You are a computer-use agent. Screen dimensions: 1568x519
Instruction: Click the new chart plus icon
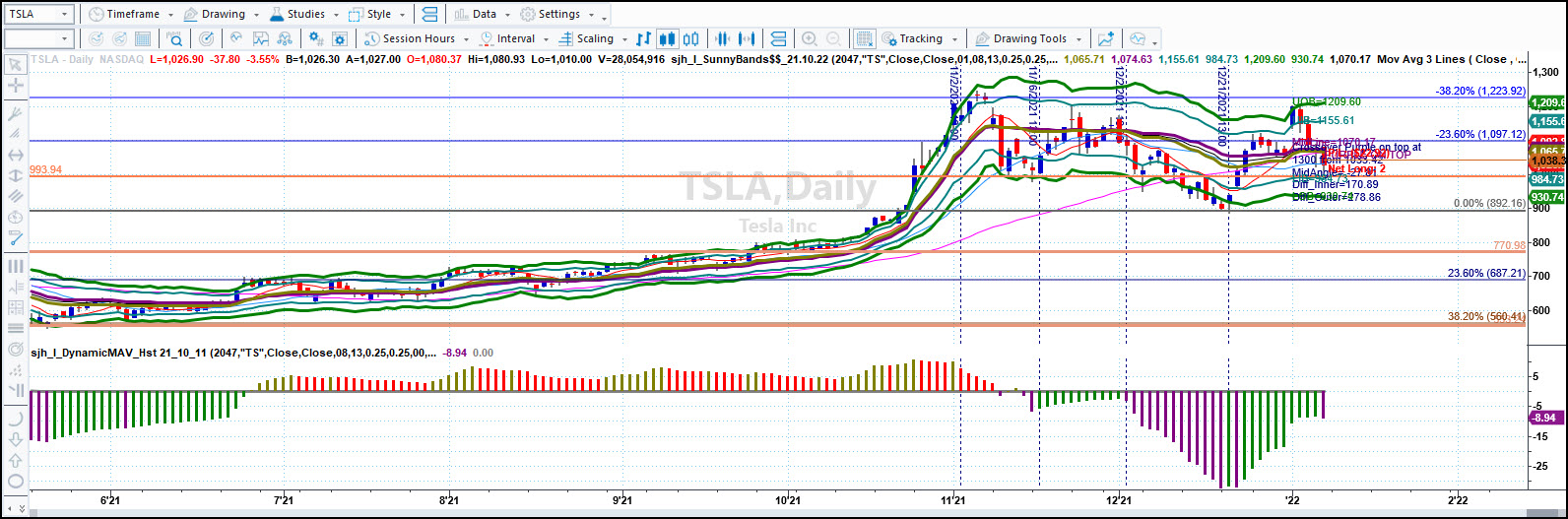pos(1106,38)
